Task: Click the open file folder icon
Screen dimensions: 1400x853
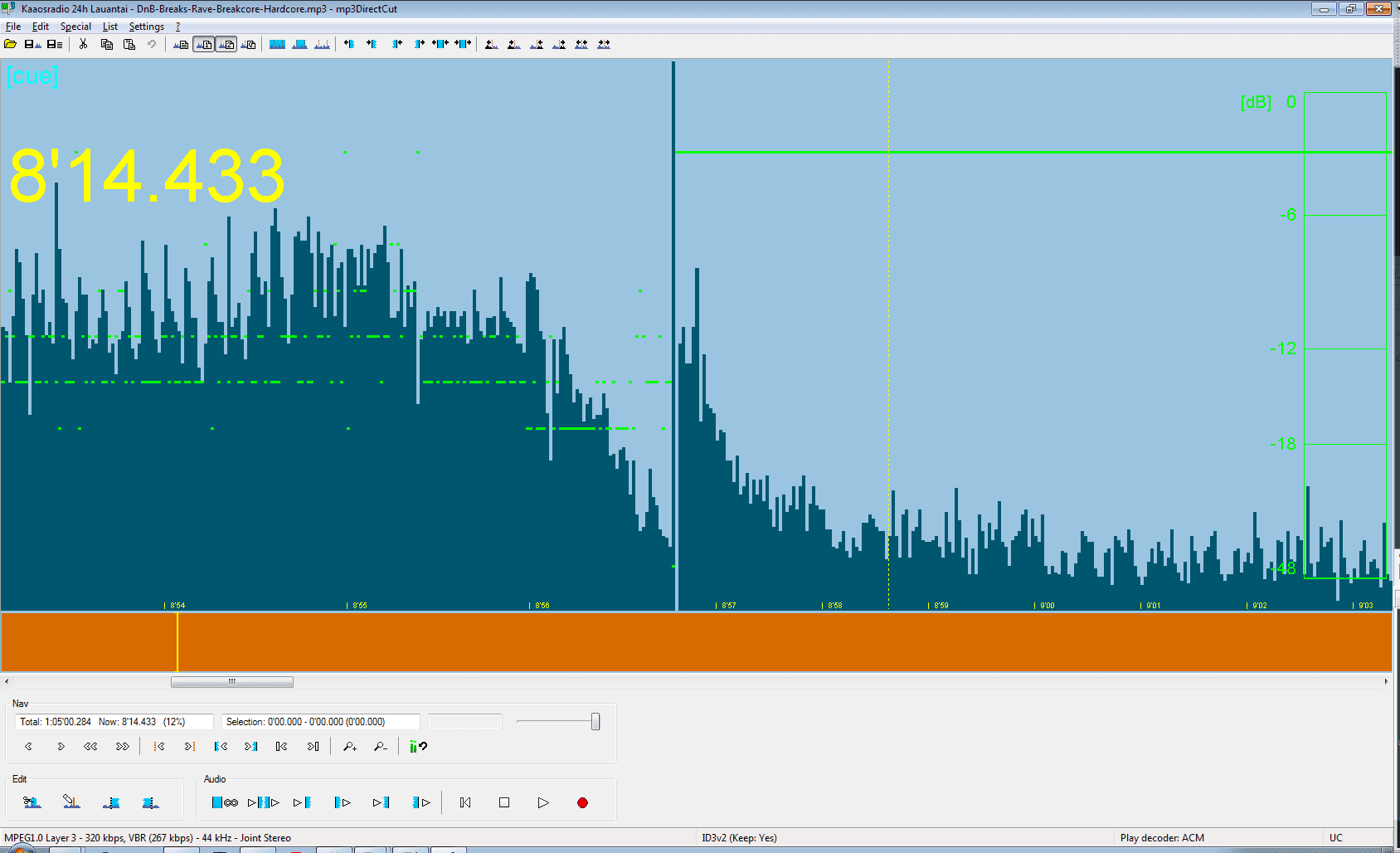Action: [11, 44]
